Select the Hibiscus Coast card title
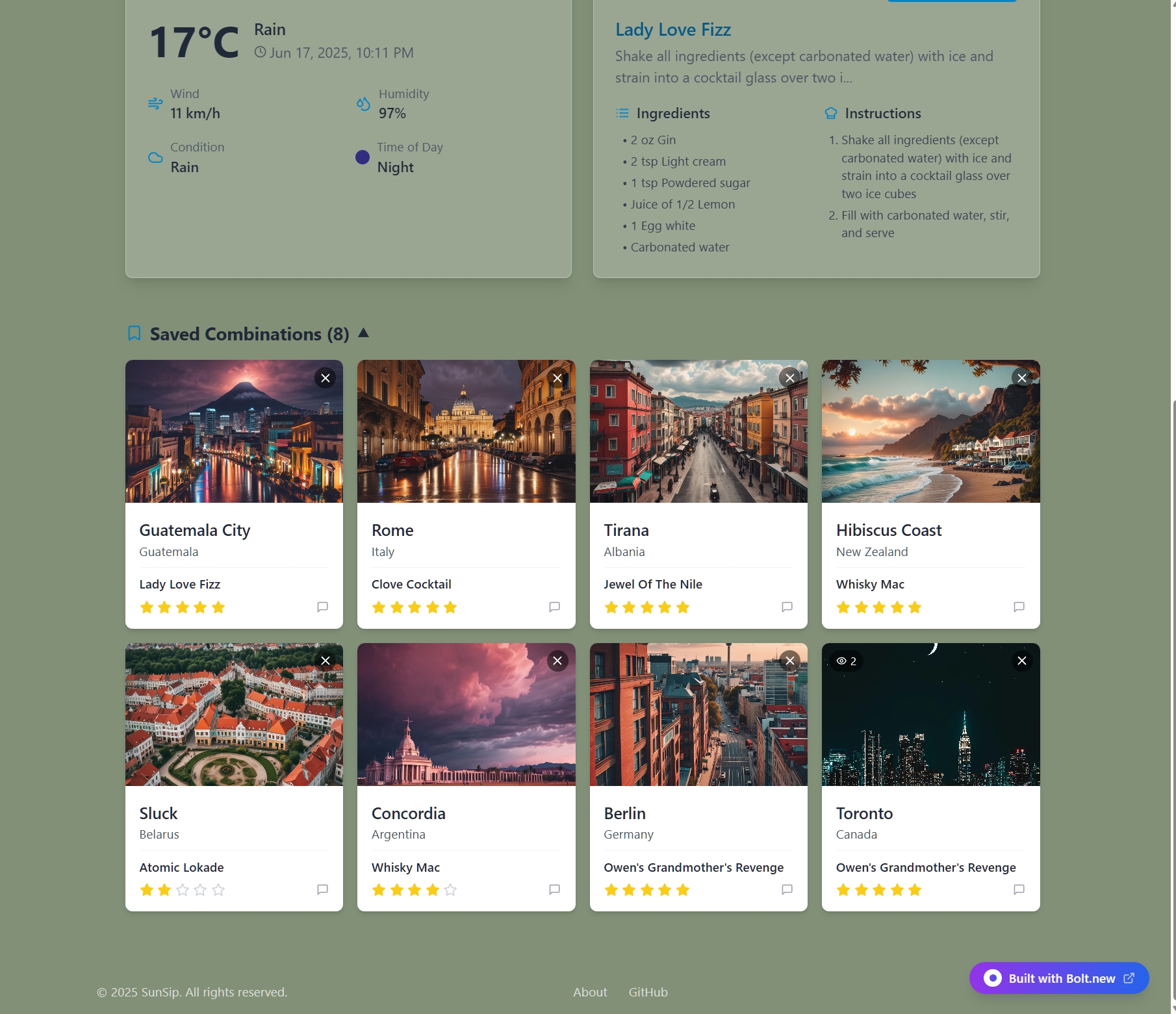 click(x=889, y=530)
